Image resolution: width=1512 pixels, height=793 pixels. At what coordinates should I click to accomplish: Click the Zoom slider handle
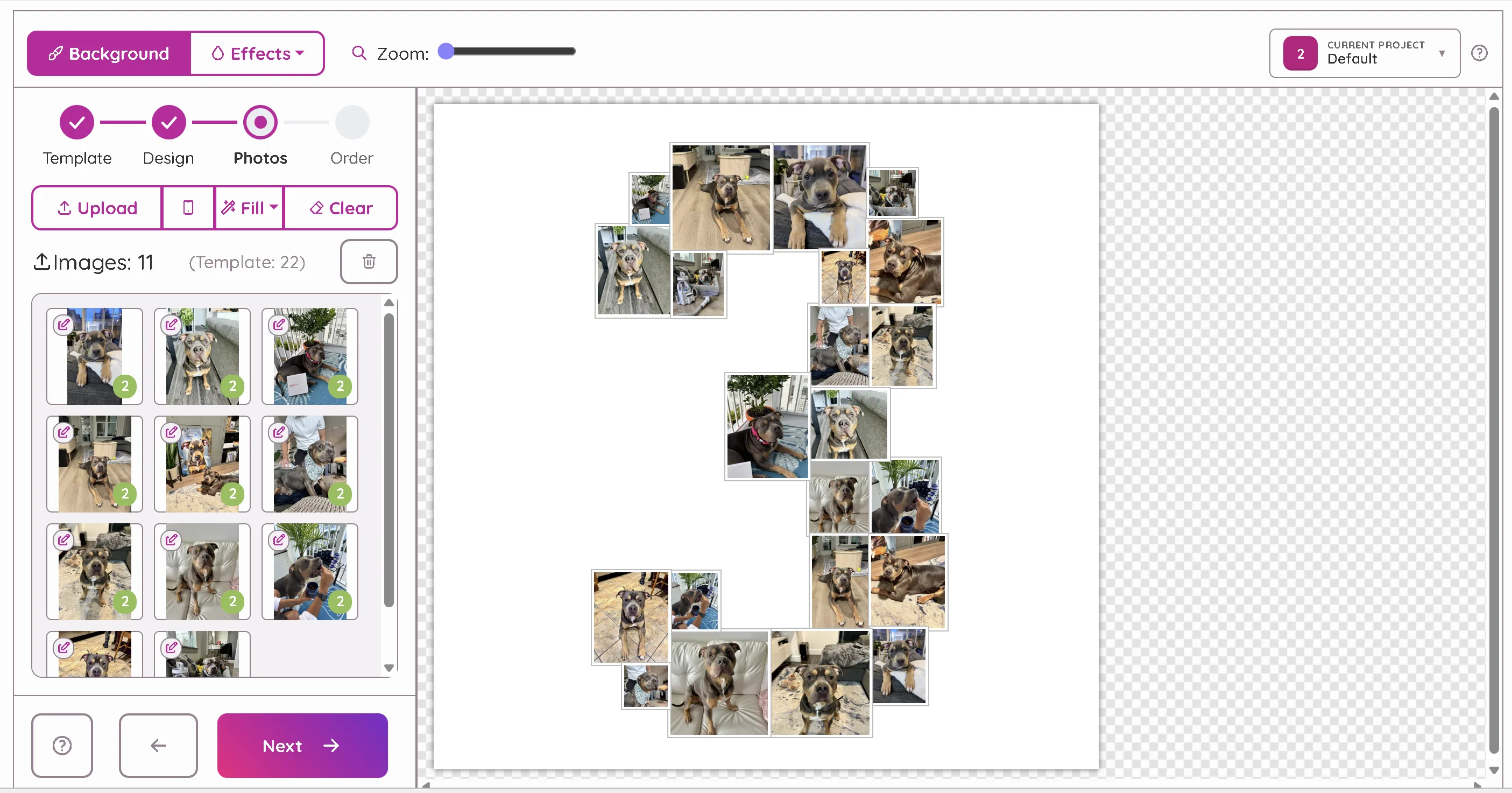point(446,52)
